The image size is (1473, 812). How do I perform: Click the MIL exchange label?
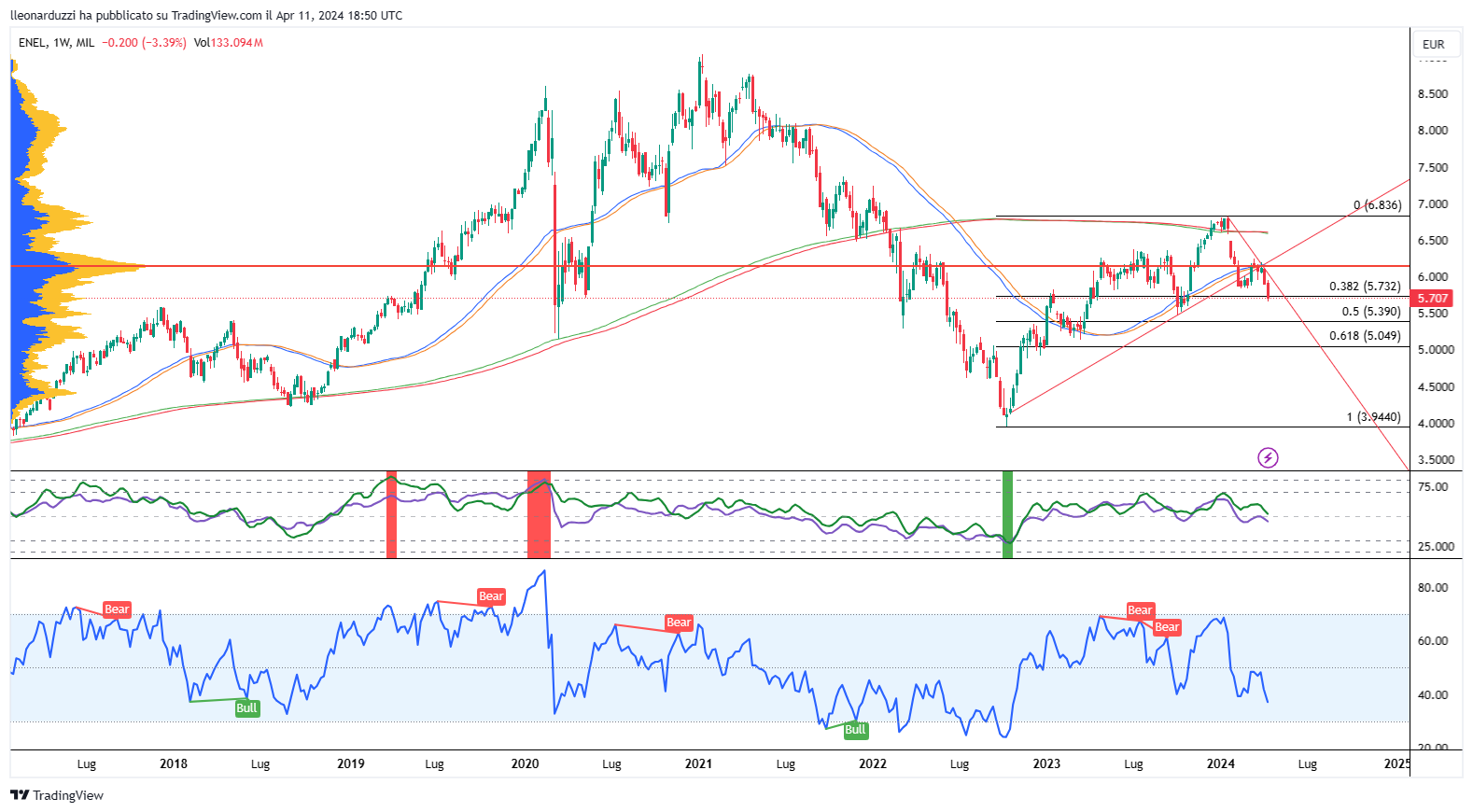(x=85, y=43)
